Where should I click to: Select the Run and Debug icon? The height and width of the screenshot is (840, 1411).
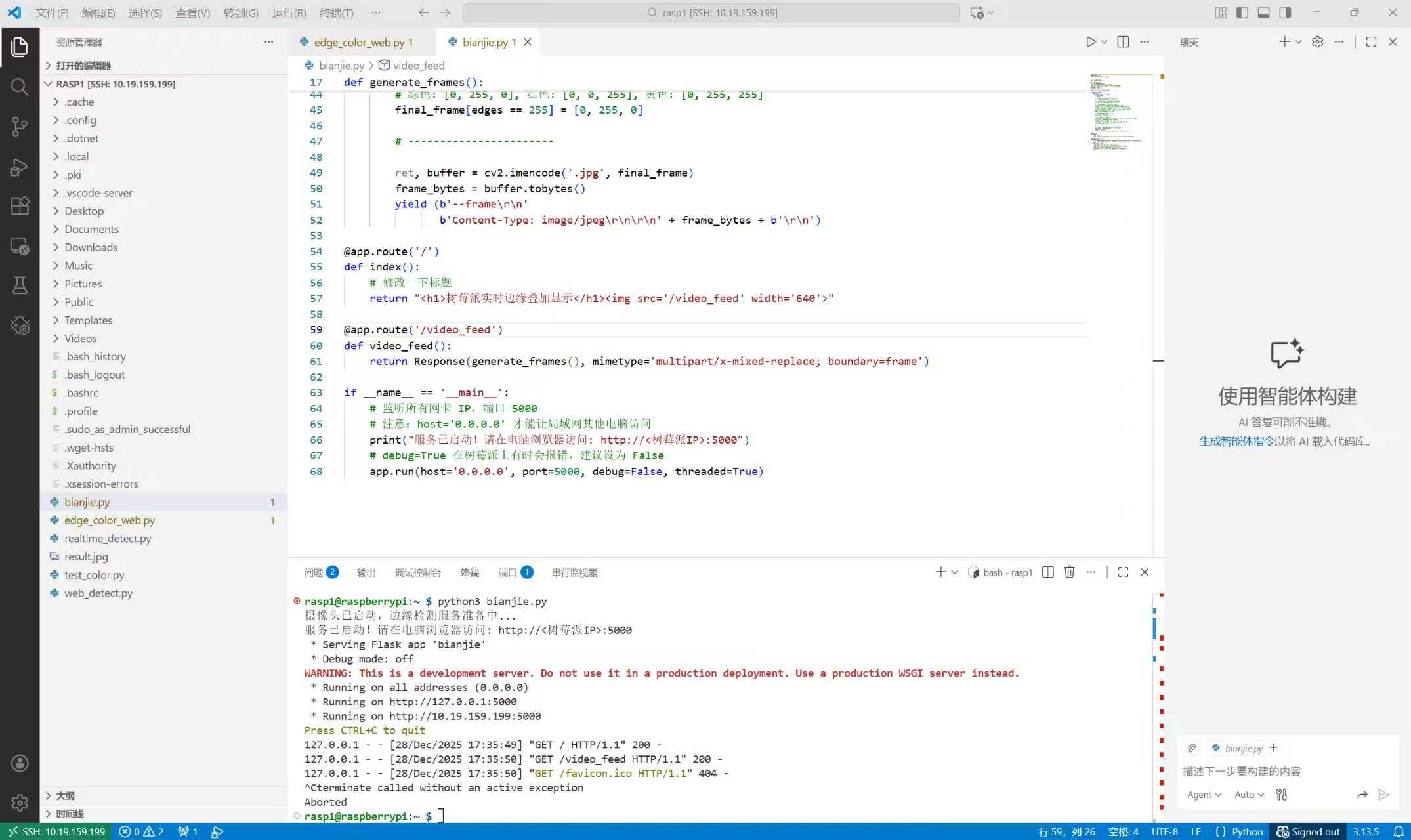click(20, 167)
